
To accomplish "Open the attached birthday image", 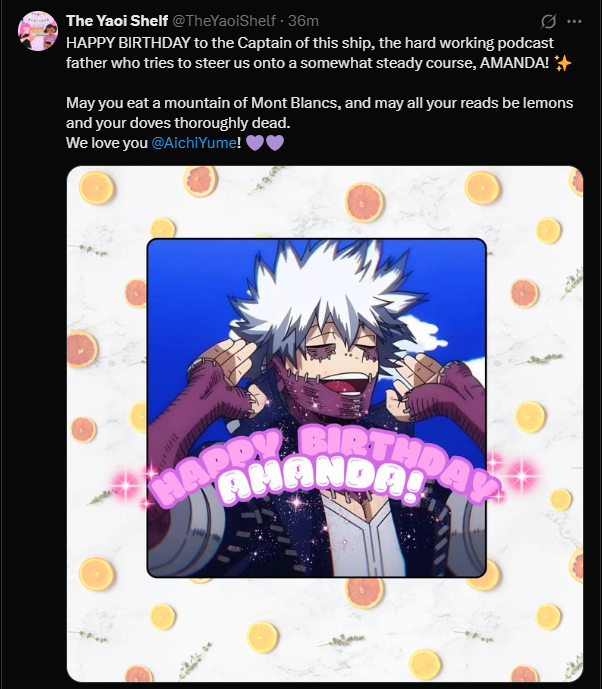I will tap(325, 424).
